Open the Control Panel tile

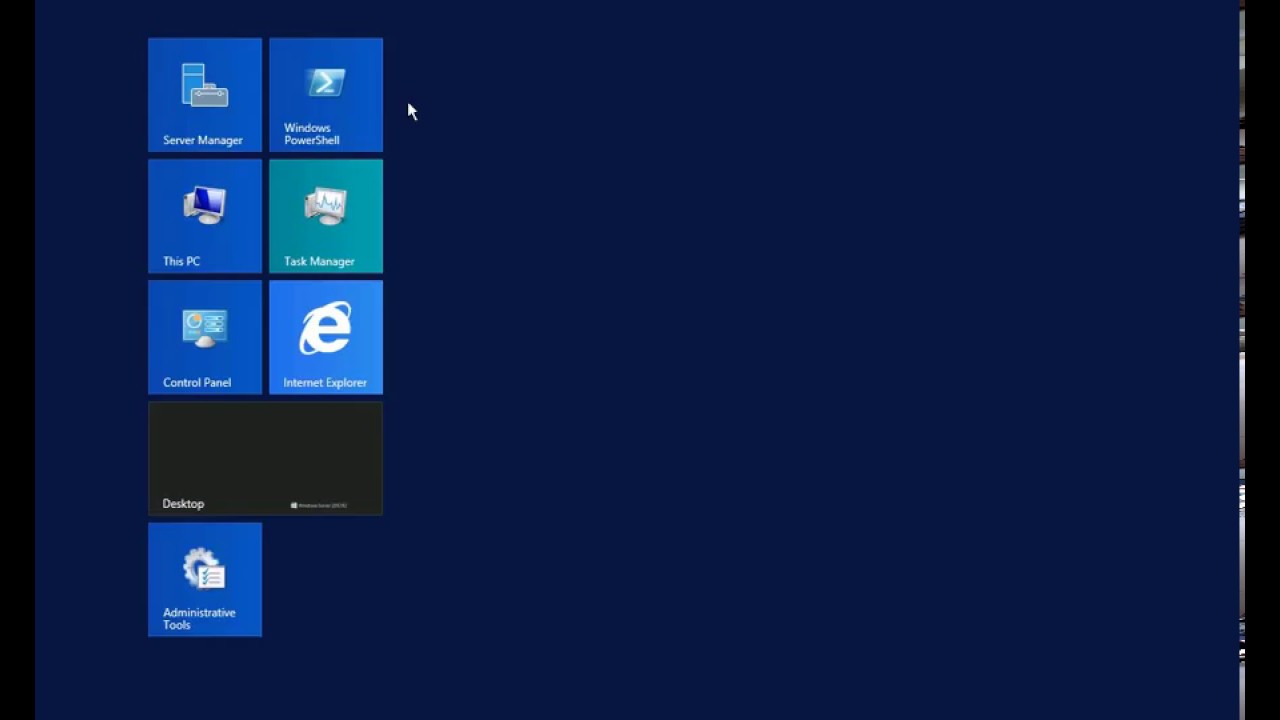pyautogui.click(x=205, y=337)
